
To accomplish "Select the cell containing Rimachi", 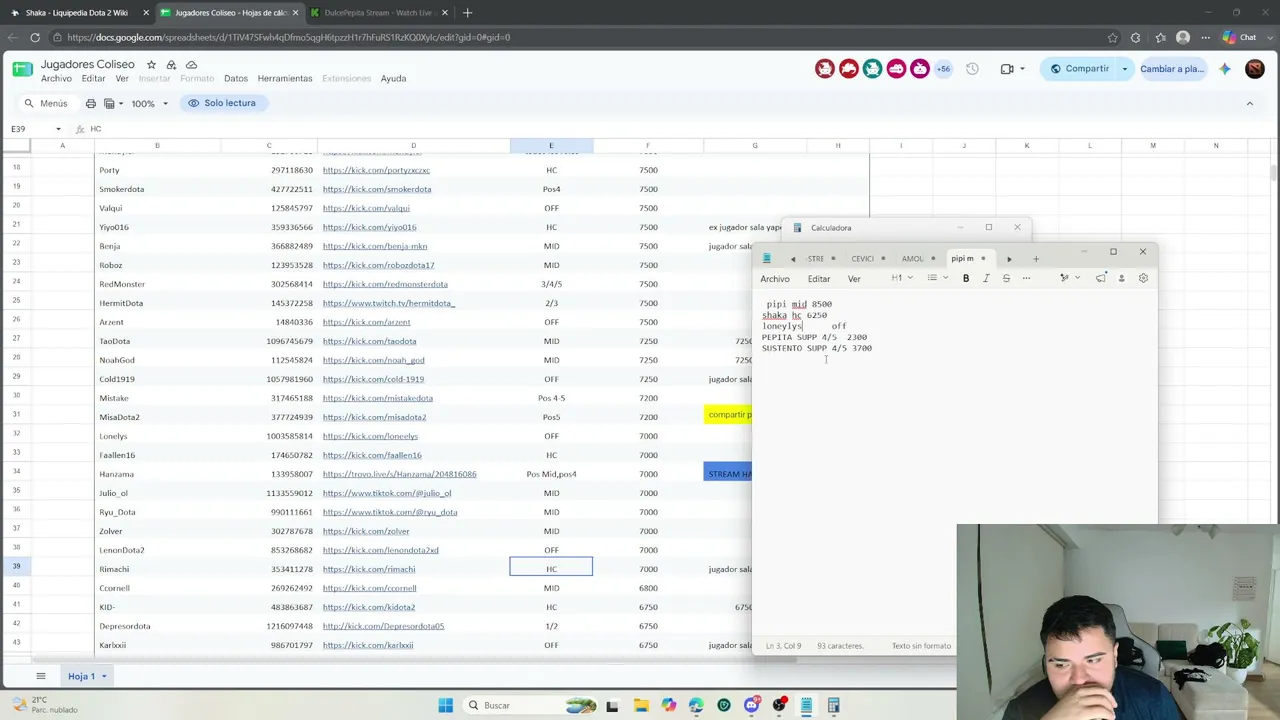I will pos(157,569).
